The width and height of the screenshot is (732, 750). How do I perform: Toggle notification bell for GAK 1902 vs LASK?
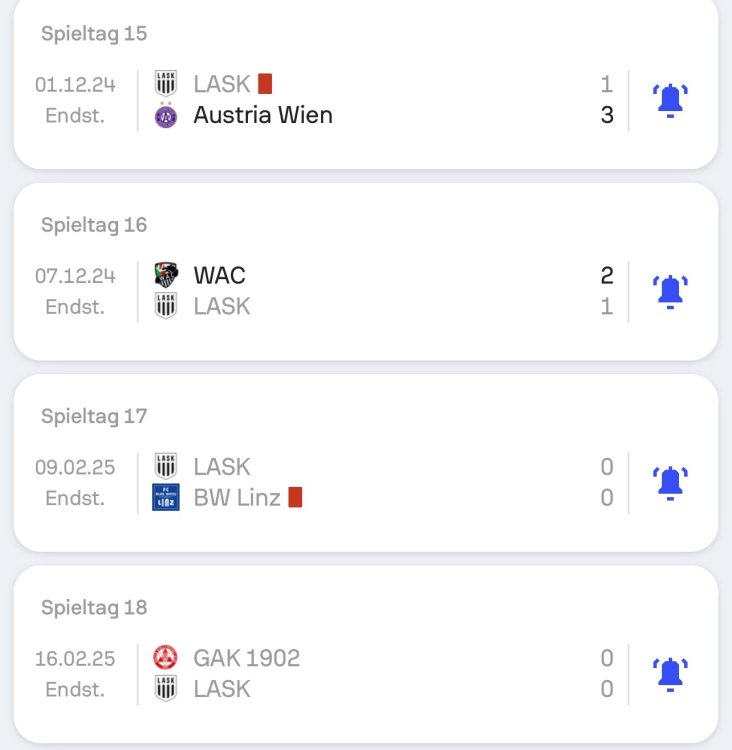(669, 673)
